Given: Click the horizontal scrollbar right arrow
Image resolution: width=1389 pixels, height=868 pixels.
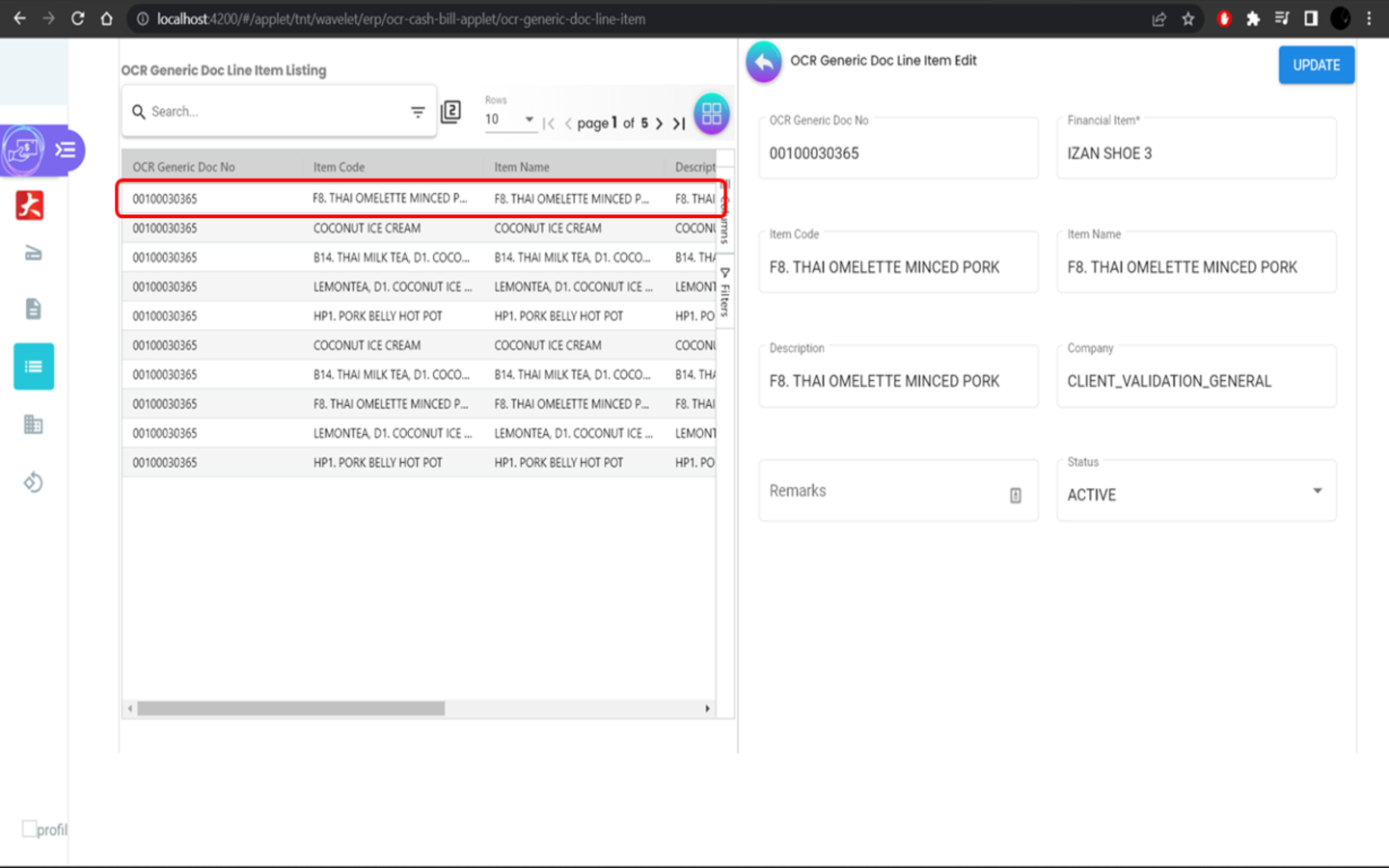Looking at the screenshot, I should tap(707, 709).
